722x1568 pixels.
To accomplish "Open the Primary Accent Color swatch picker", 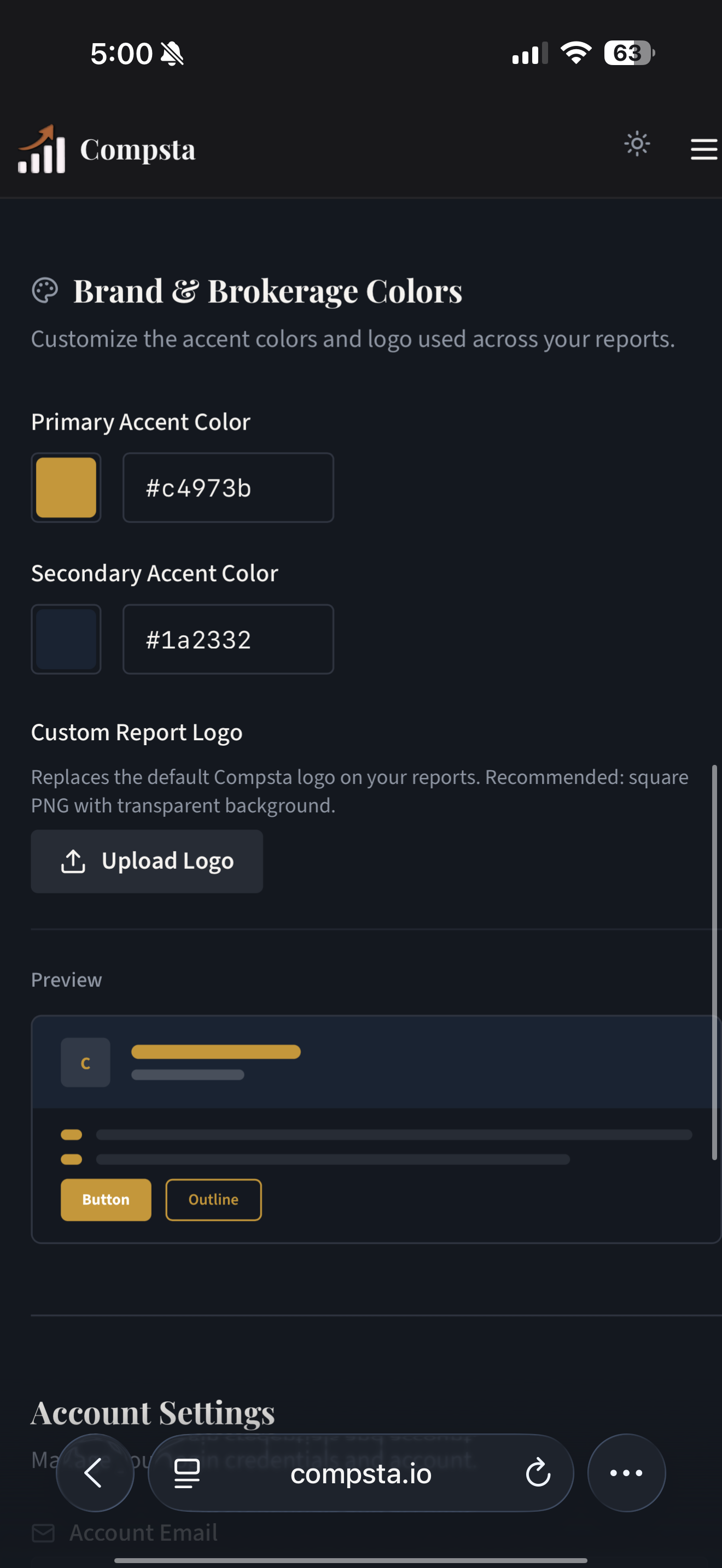I will 66,488.
